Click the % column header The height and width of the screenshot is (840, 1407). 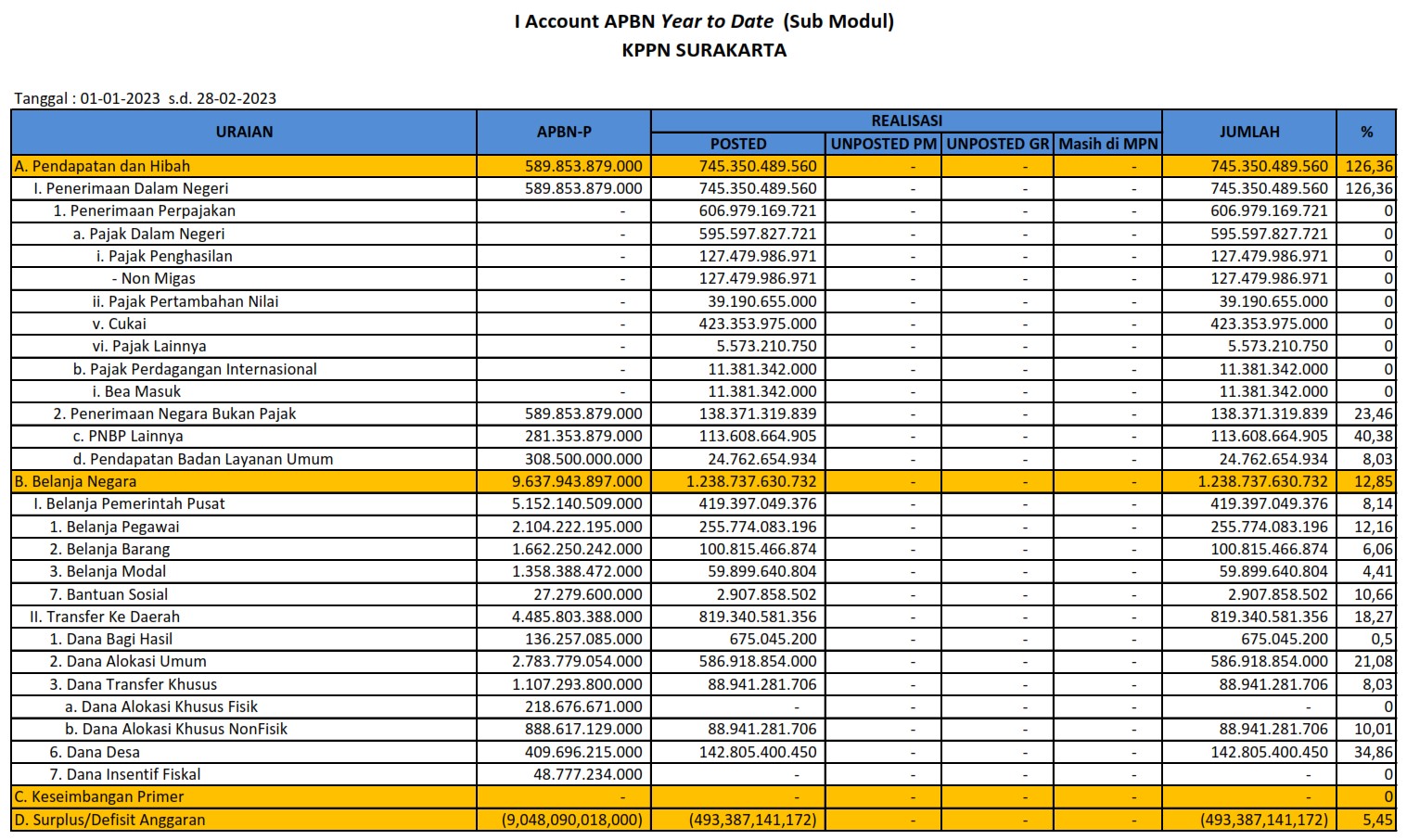coord(1366,132)
